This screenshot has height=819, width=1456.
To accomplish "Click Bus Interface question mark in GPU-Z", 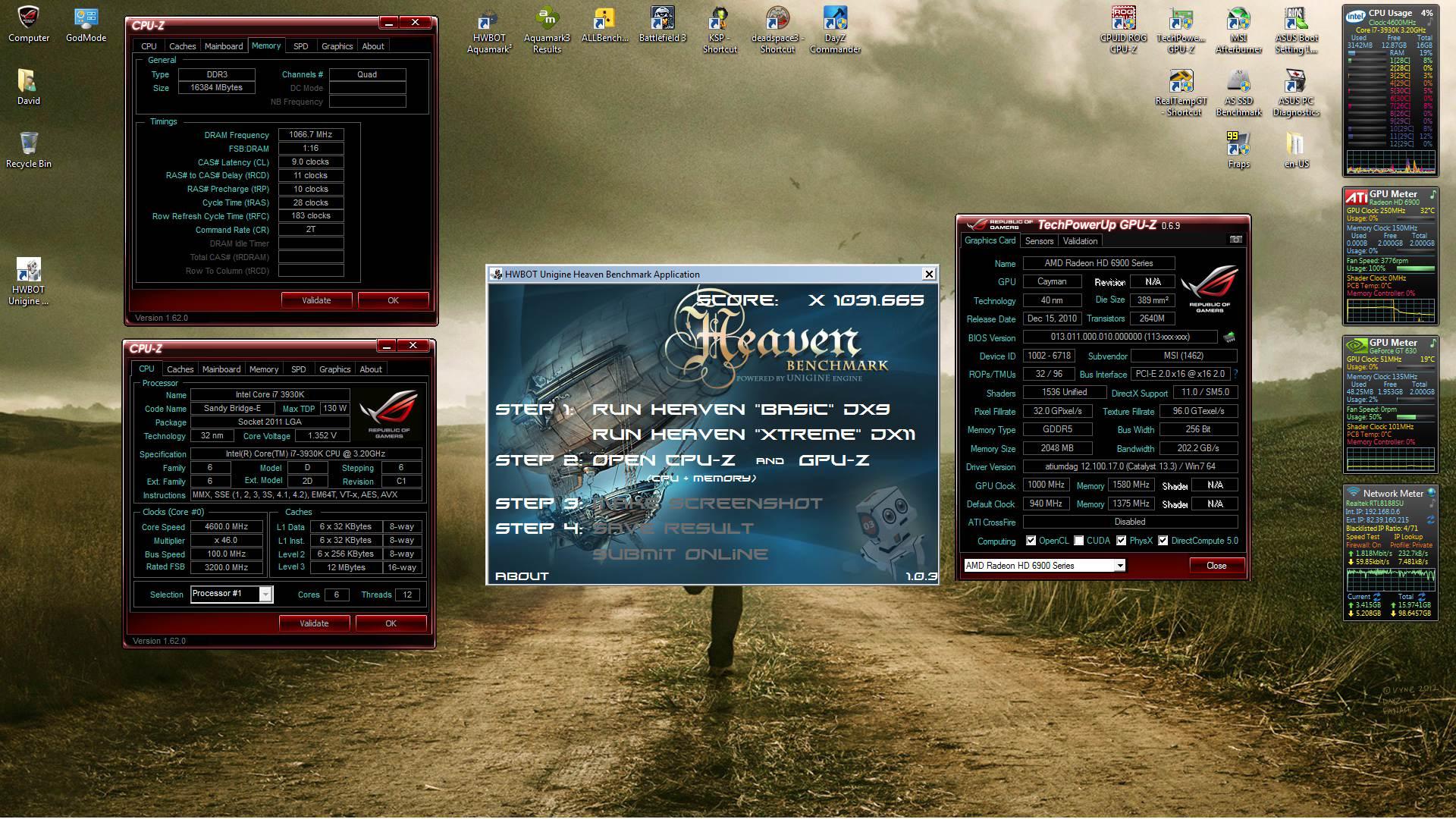I will (x=1236, y=374).
